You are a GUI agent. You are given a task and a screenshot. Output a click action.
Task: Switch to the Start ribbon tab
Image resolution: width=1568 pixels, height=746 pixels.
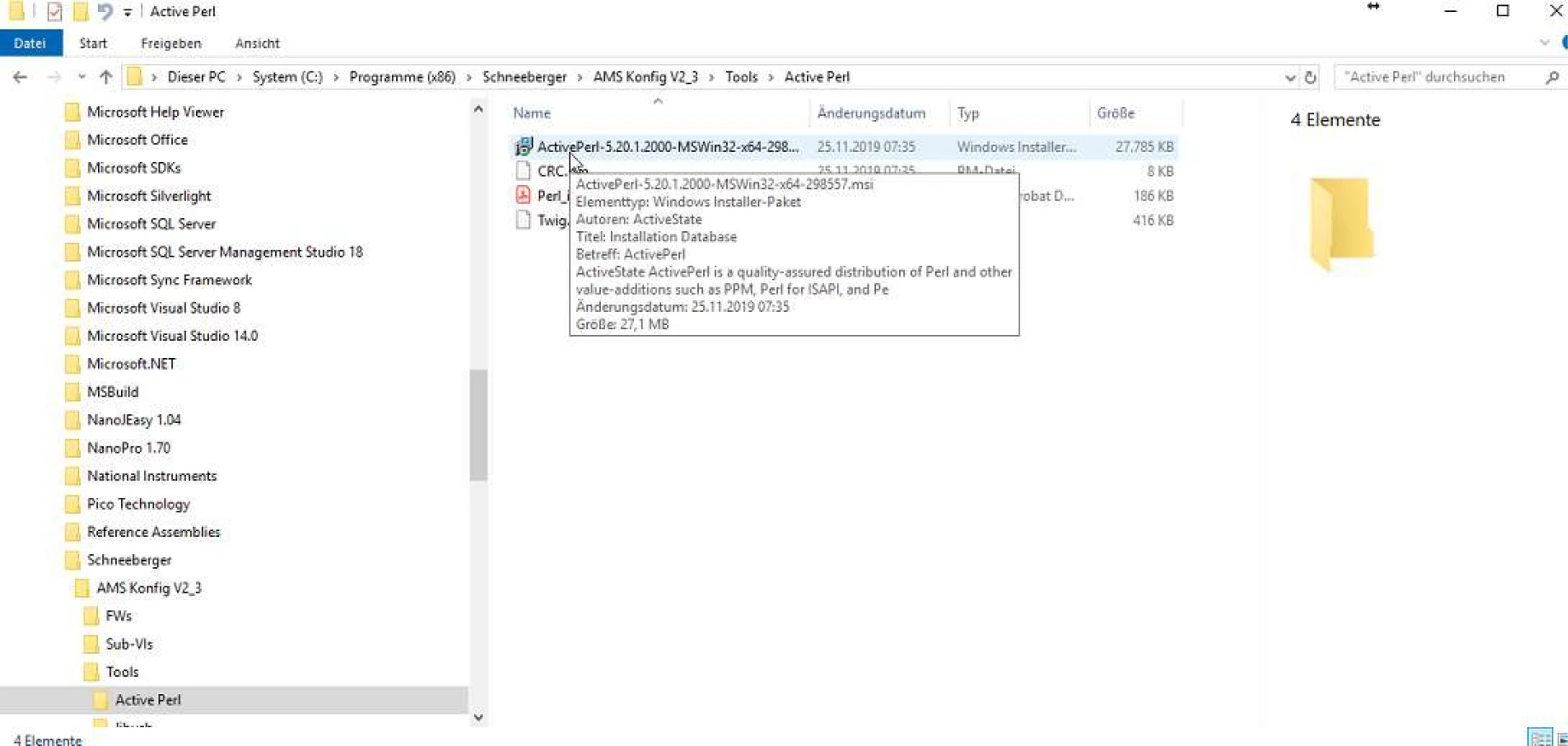point(93,43)
